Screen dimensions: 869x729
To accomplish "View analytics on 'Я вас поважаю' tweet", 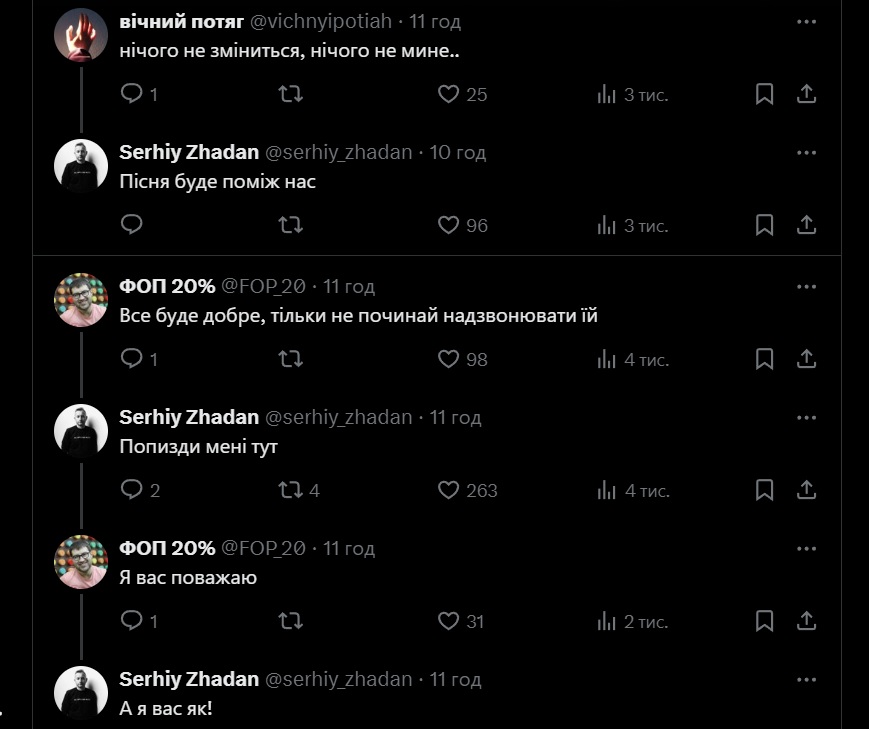I will point(606,621).
